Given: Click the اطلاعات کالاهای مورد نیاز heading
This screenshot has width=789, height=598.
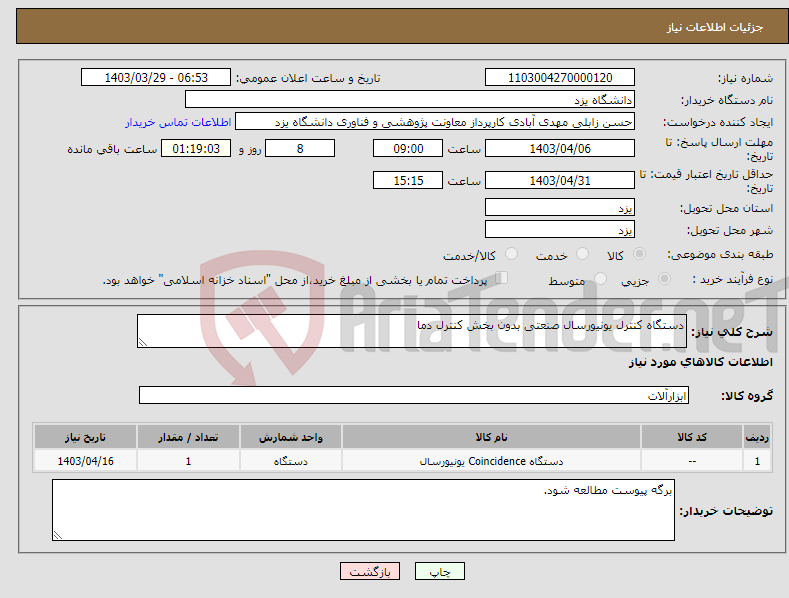Looking at the screenshot, I should pyautogui.click(x=700, y=362).
